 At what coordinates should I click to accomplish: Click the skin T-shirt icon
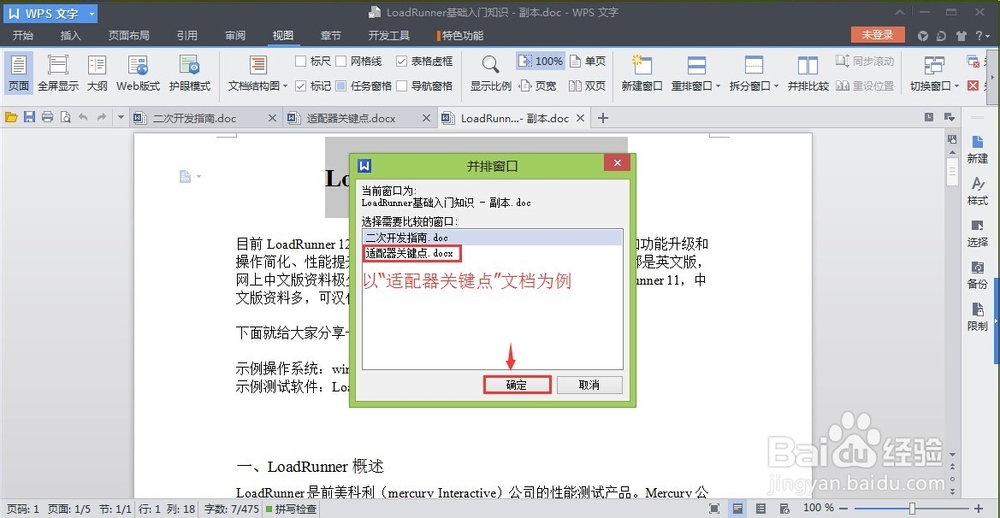point(961,36)
